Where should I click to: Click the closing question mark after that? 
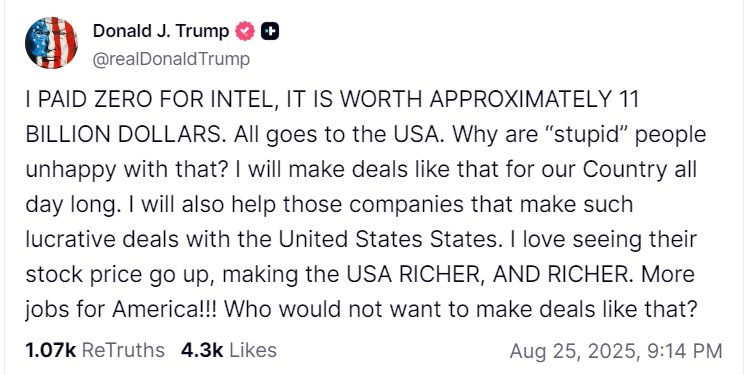click(688, 310)
